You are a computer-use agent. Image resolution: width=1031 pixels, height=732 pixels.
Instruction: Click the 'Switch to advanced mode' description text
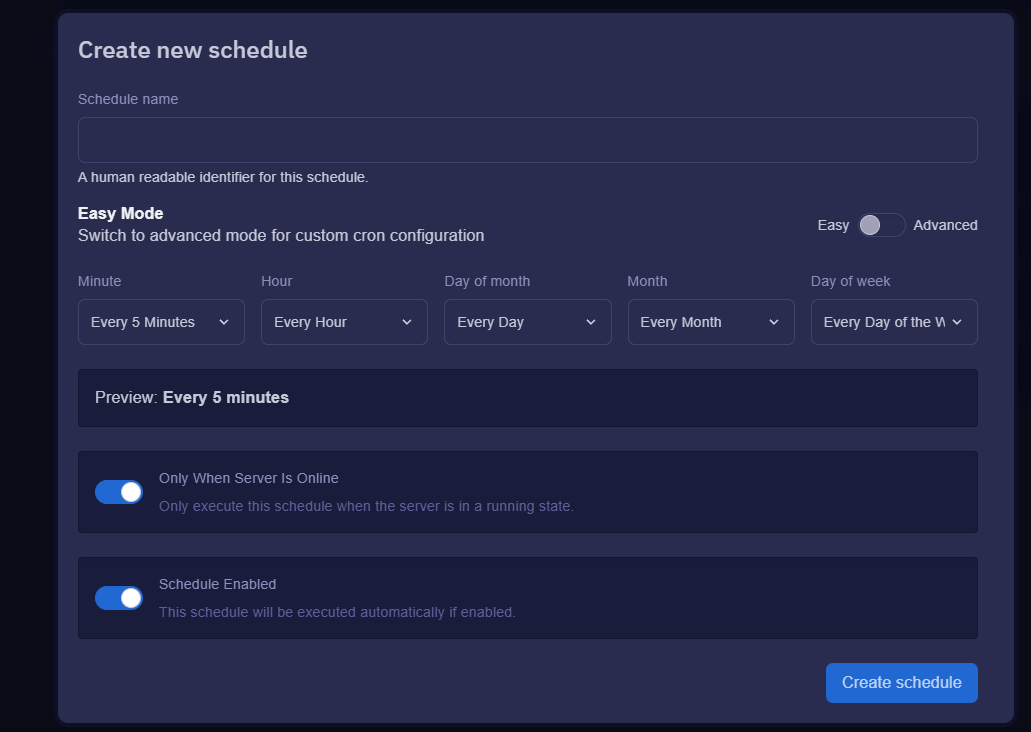tap(281, 235)
